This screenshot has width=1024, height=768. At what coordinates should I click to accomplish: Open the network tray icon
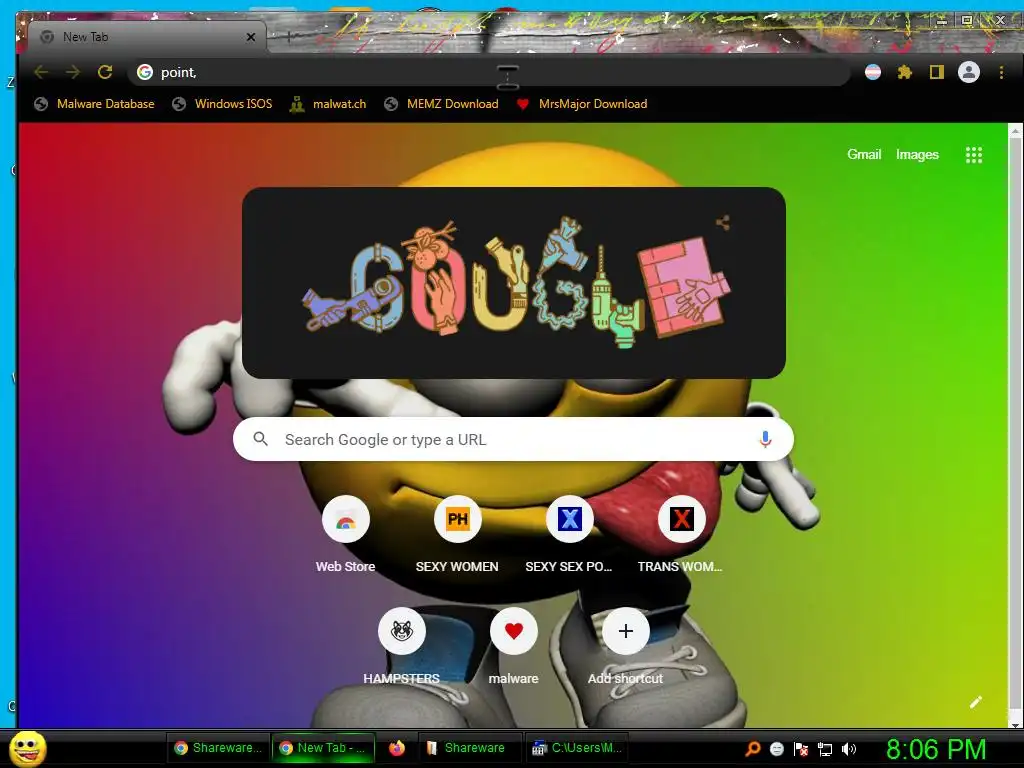[x=825, y=749]
